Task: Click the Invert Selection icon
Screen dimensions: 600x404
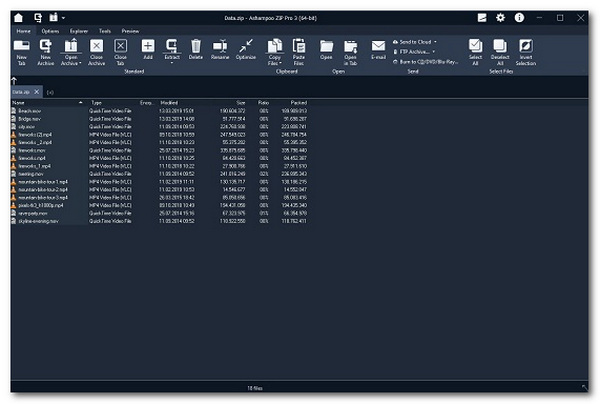Action: pos(526,46)
